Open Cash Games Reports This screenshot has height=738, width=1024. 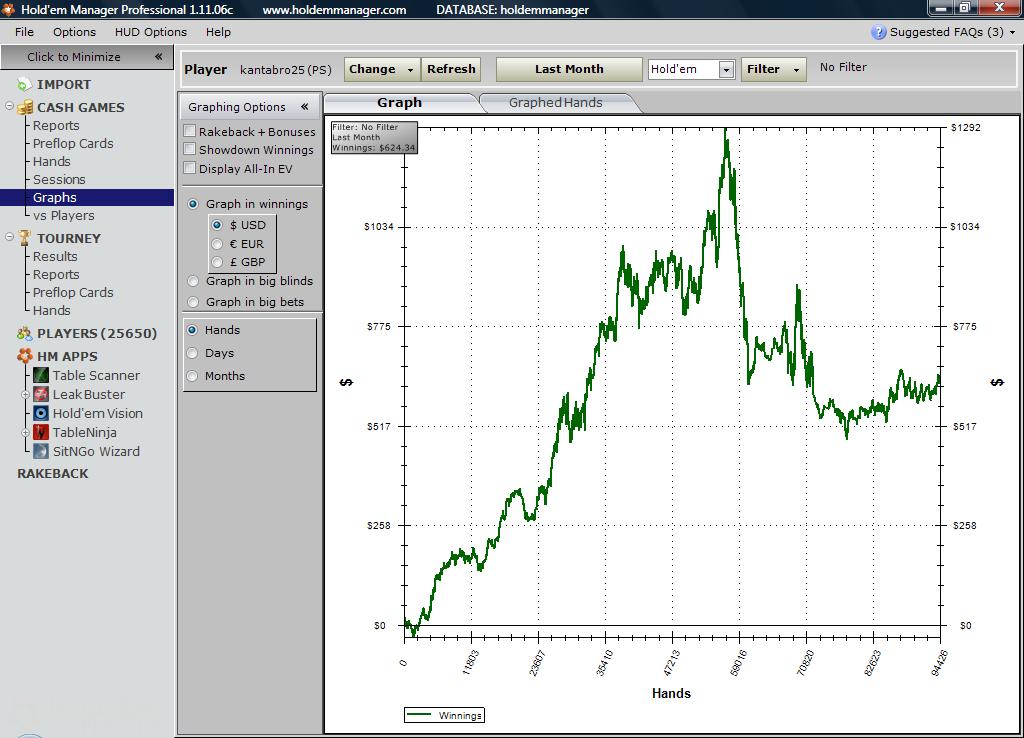pos(56,125)
